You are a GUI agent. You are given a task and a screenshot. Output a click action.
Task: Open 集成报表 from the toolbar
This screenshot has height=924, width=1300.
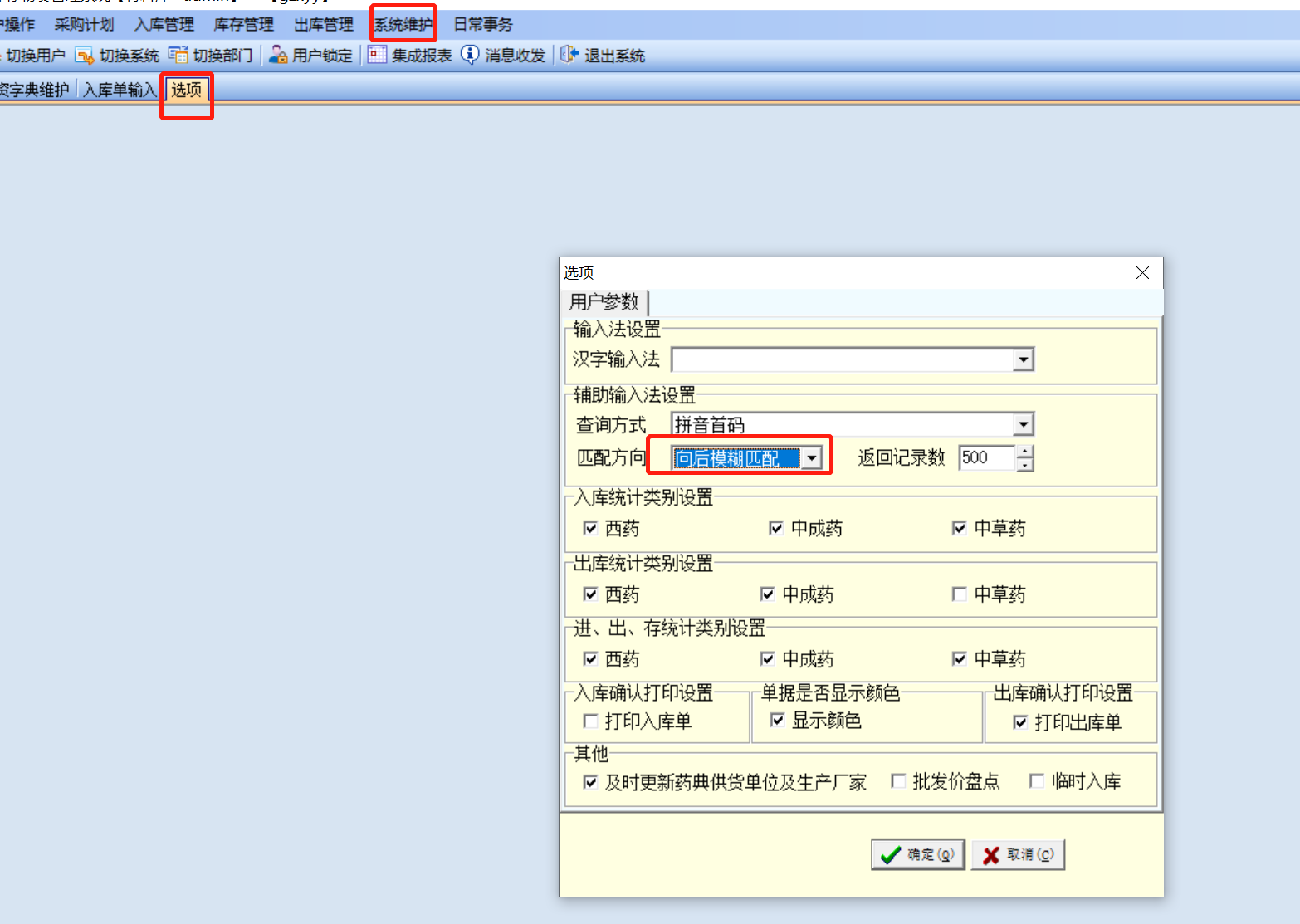click(410, 56)
